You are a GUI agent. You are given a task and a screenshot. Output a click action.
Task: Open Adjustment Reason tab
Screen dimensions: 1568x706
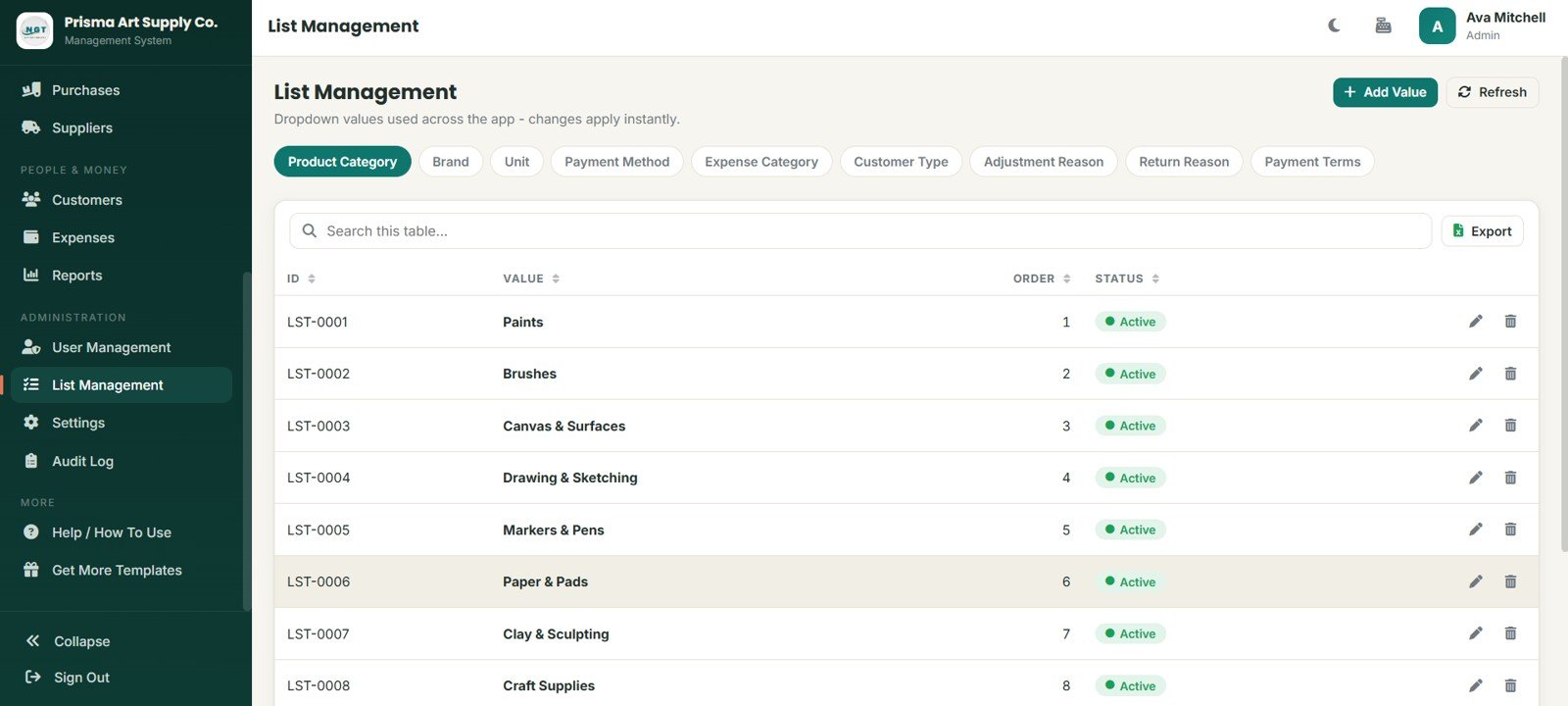[x=1044, y=162]
